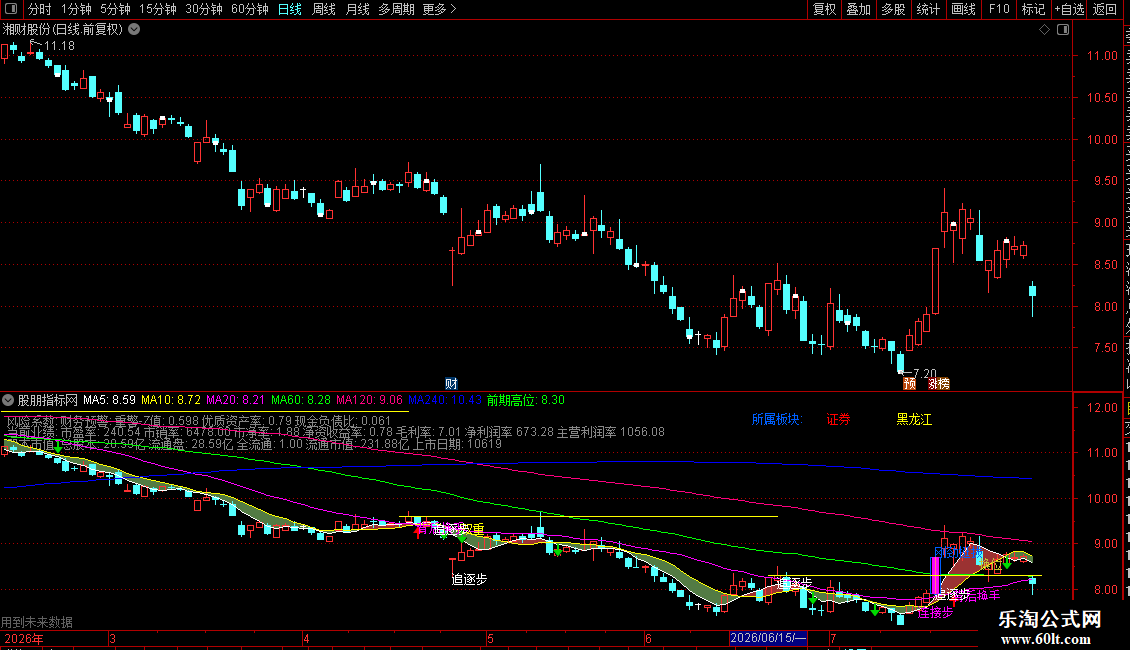The height and width of the screenshot is (650, 1130).
Task: Click the 2026年 year label on timeline
Action: [x=24, y=638]
